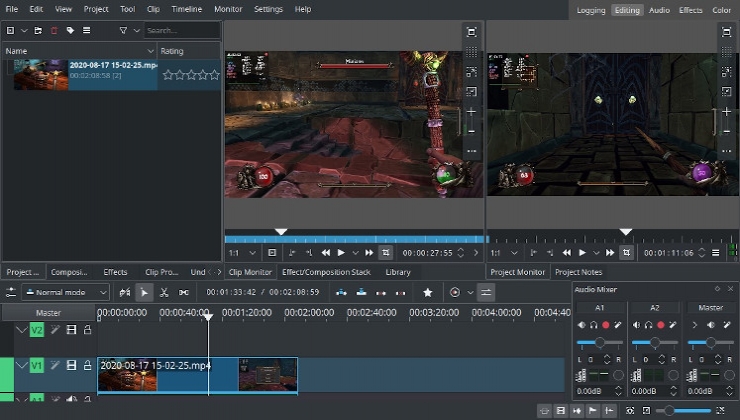Open the Project Monitor hamburger options menu
The image size is (740, 420).
(x=716, y=253)
